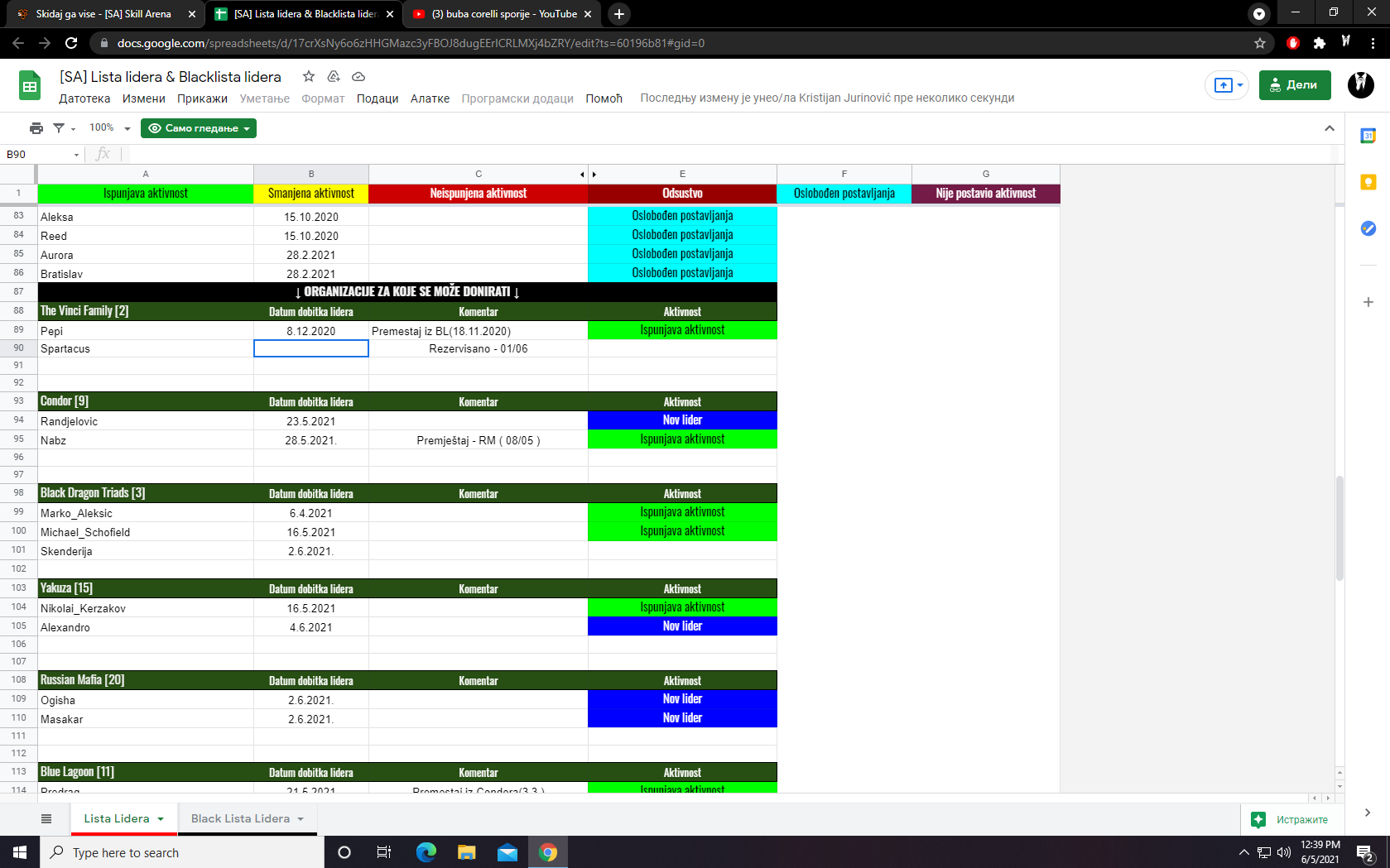Image resolution: width=1390 pixels, height=868 pixels.
Task: Open the Google Calendar side panel icon
Action: [x=1368, y=136]
